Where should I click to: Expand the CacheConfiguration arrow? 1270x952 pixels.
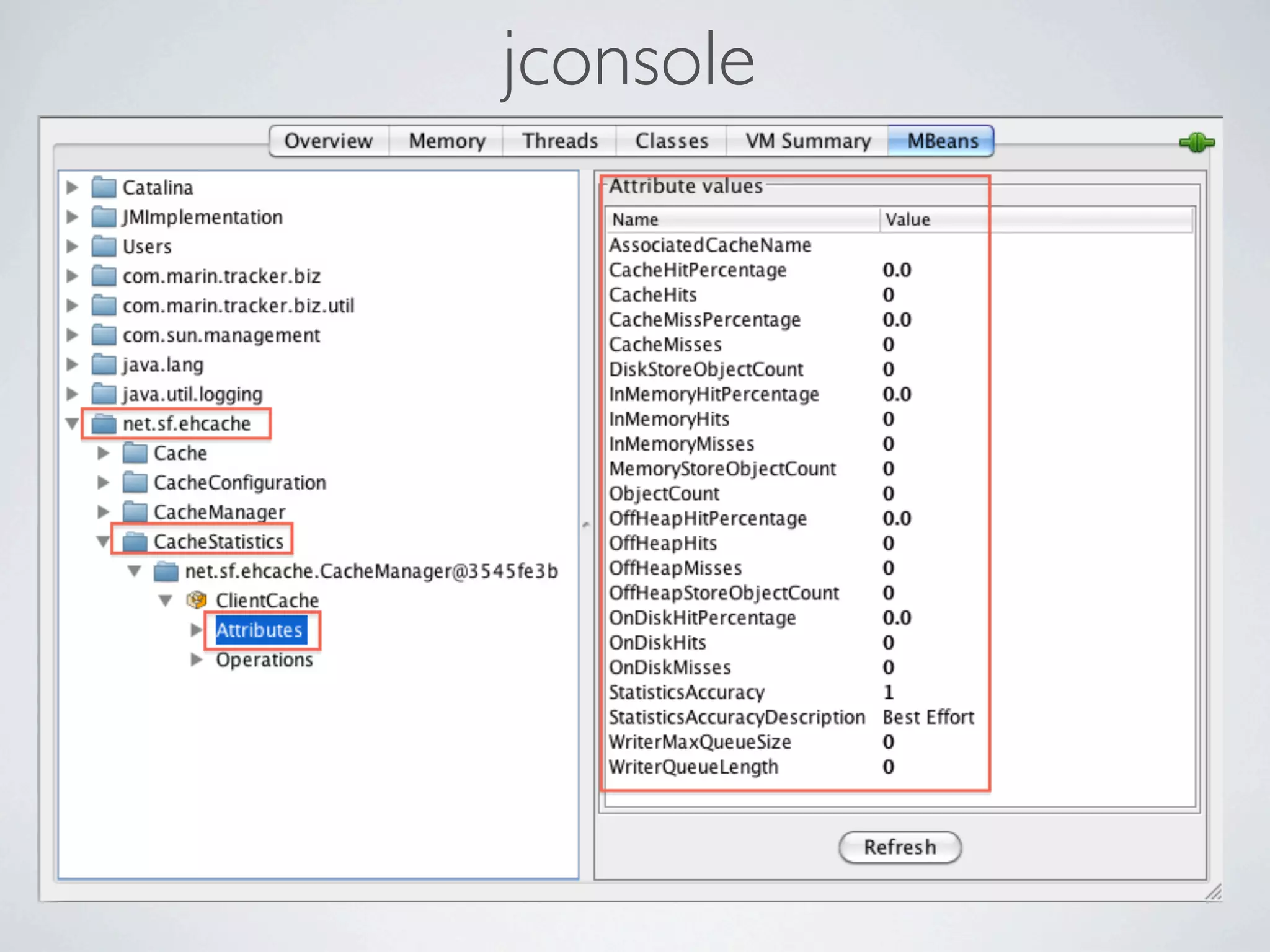104,482
